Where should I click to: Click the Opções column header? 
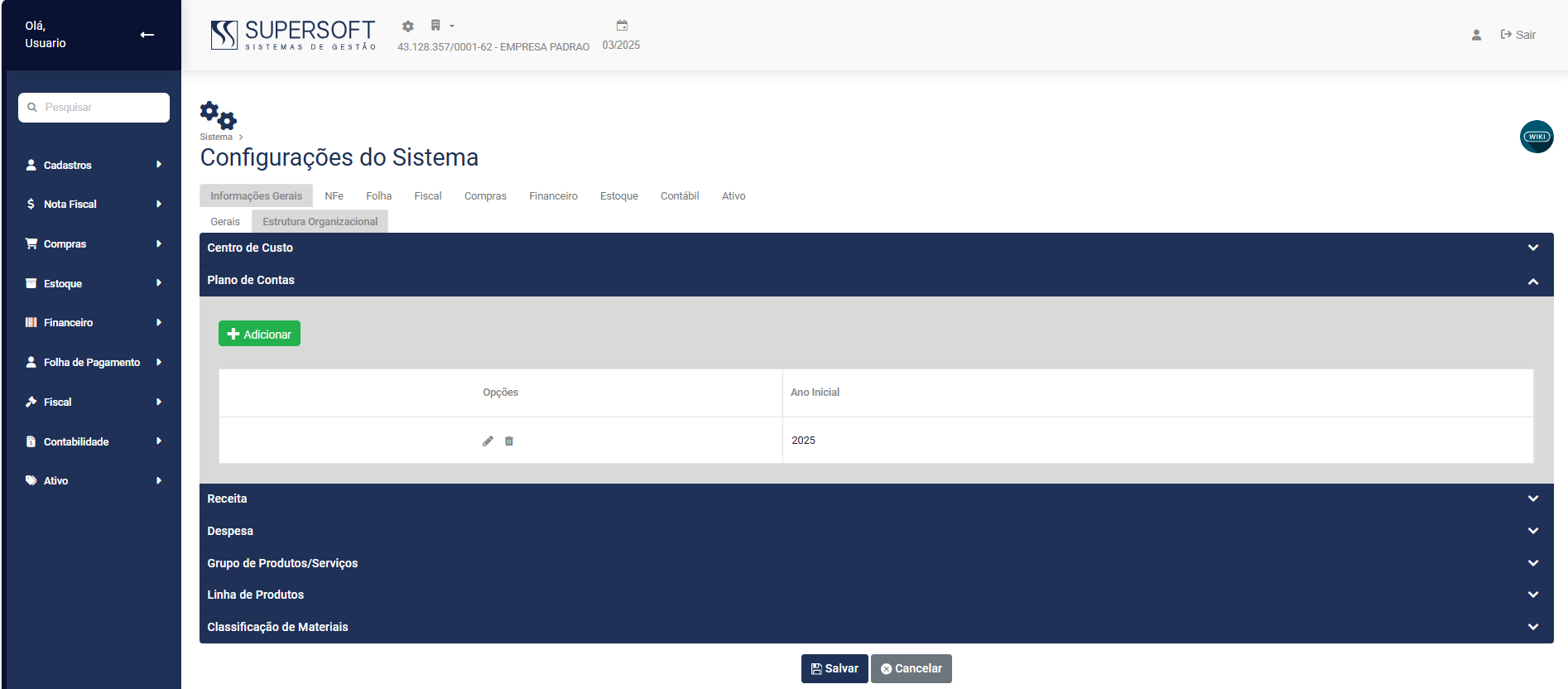point(501,393)
